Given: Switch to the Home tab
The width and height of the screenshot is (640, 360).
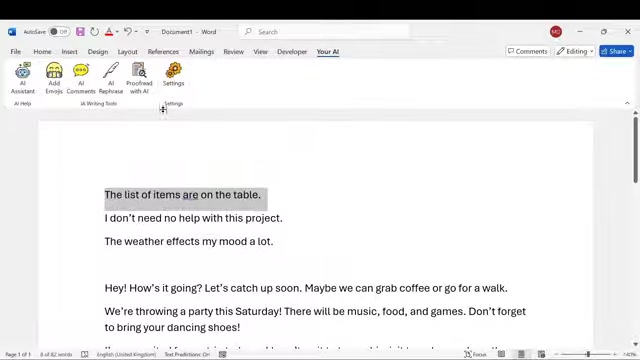Looking at the screenshot, I should coord(42,51).
